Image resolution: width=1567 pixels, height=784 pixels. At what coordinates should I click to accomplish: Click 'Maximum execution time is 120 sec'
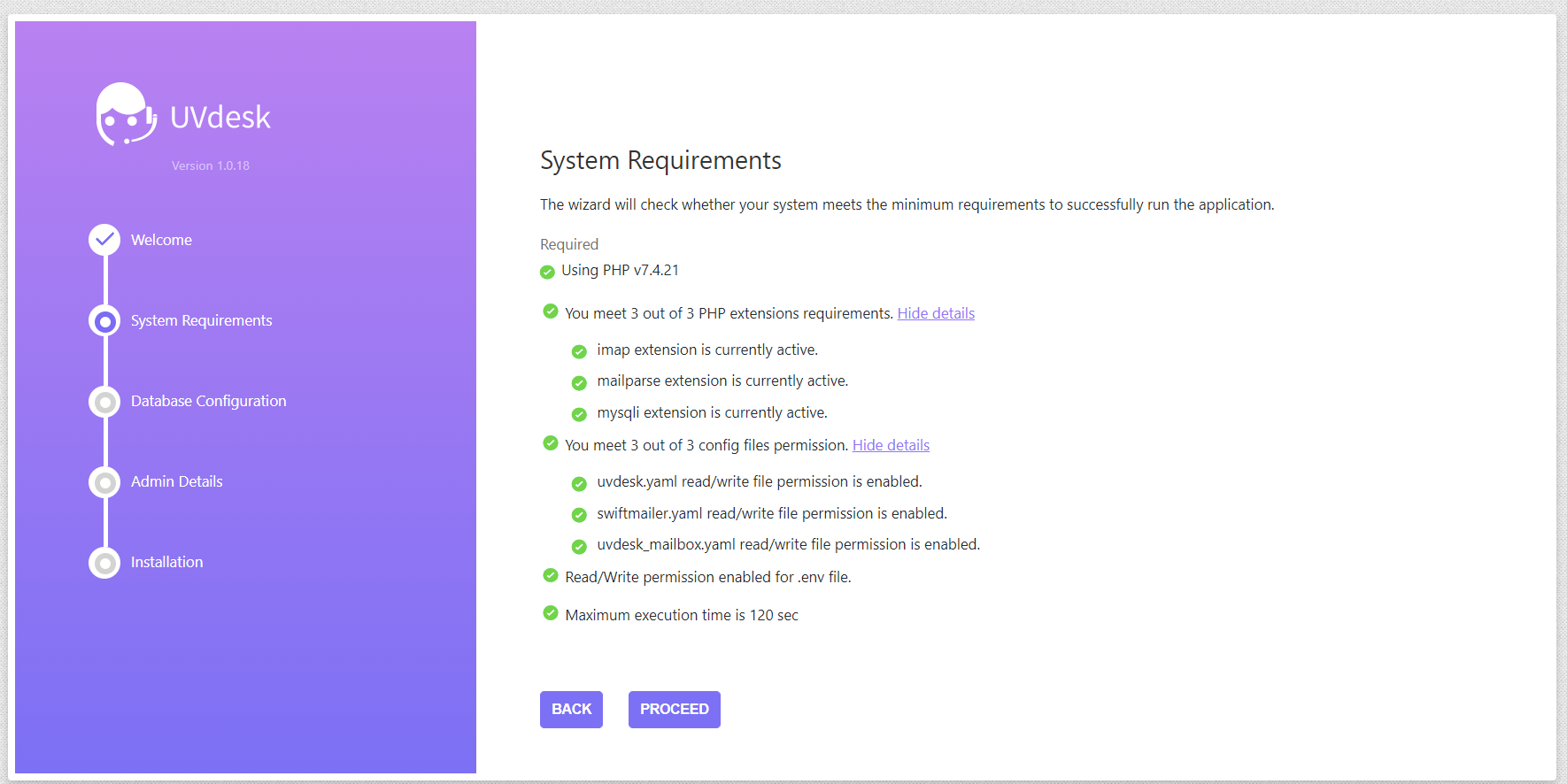point(682,615)
